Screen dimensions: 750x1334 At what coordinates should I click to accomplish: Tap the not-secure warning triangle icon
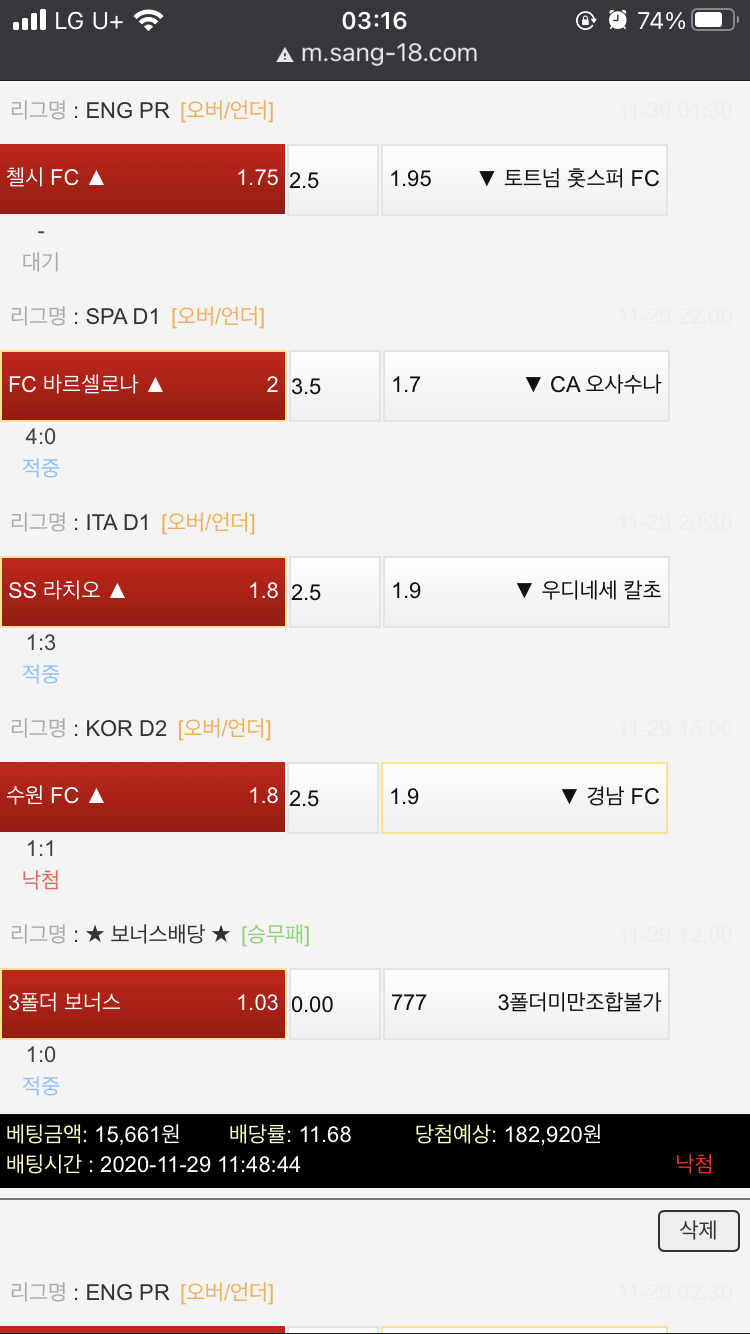click(285, 55)
